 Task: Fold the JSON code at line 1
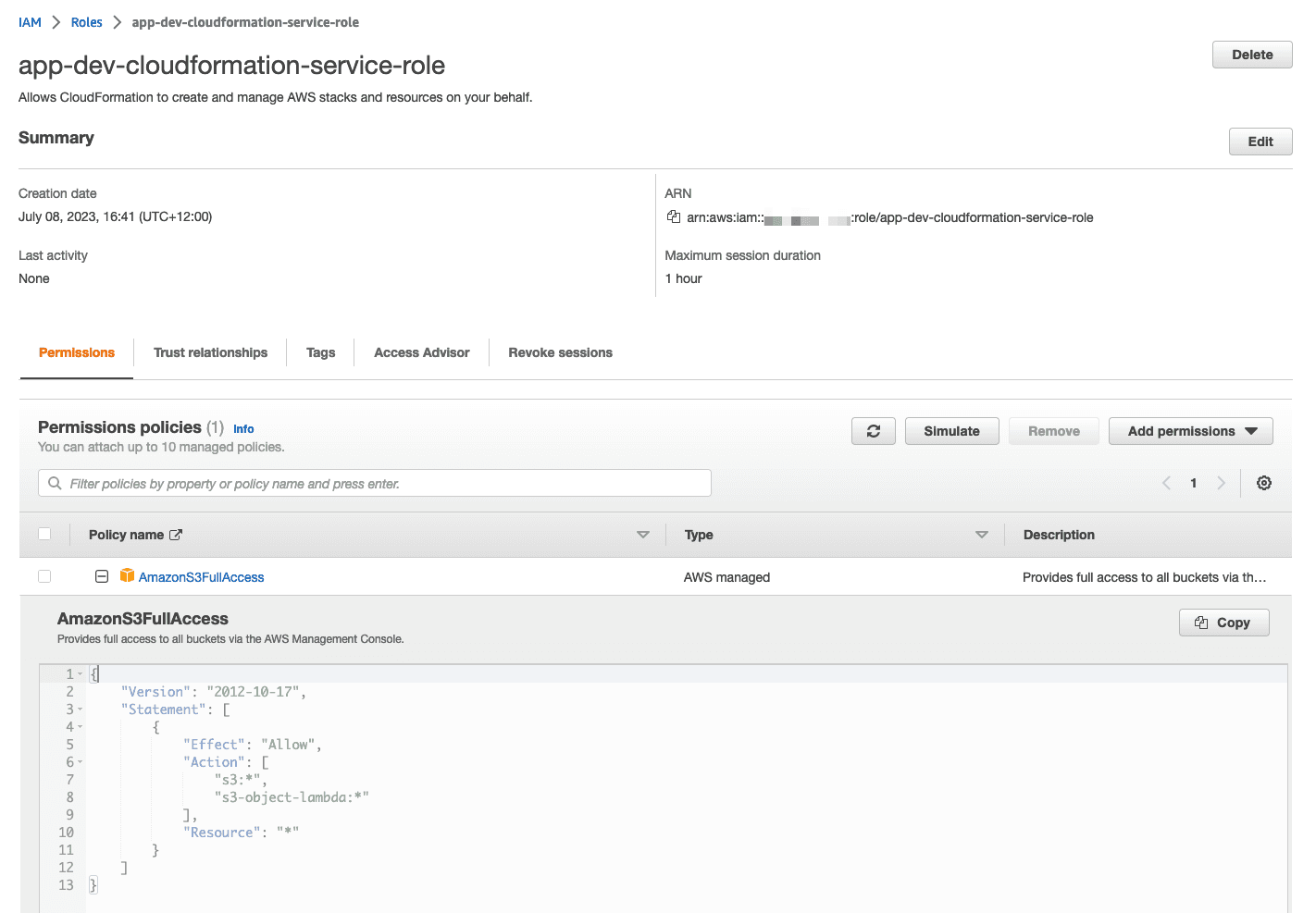point(81,674)
